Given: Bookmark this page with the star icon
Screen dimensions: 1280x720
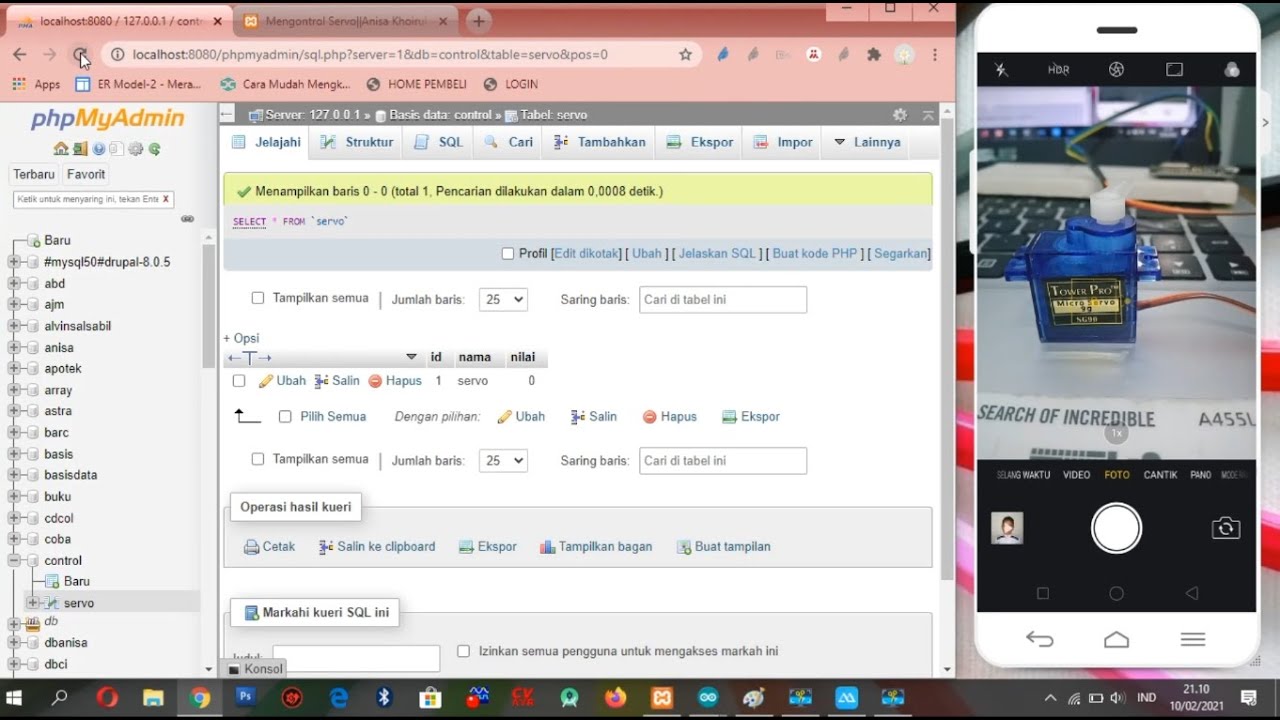Looking at the screenshot, I should (685, 55).
